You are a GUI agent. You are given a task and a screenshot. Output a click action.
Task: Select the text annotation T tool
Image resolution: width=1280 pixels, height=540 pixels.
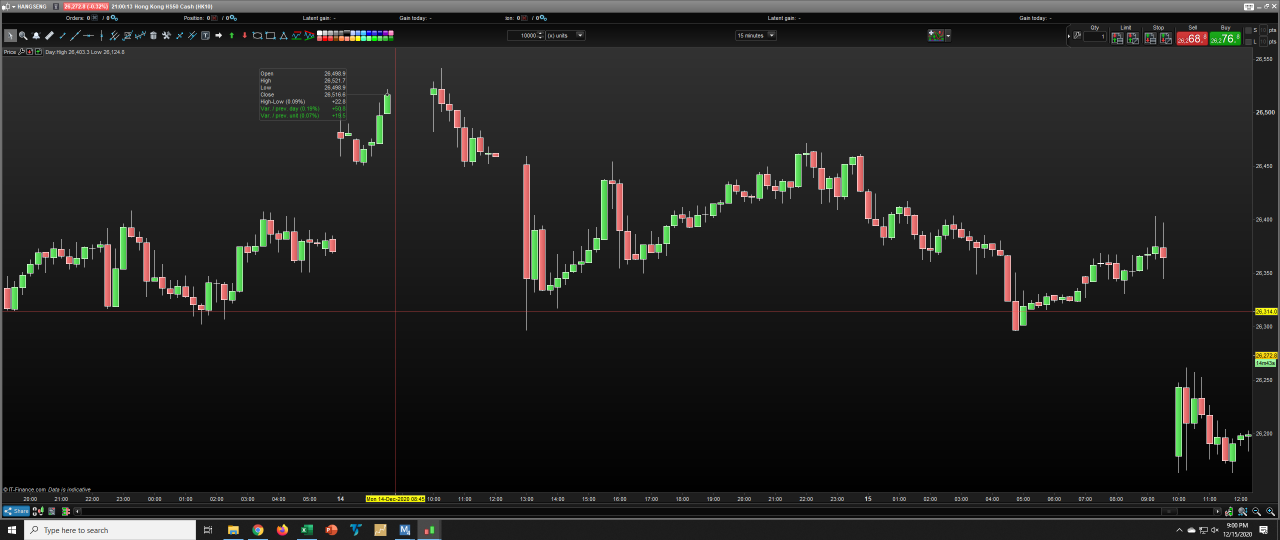(x=205, y=35)
